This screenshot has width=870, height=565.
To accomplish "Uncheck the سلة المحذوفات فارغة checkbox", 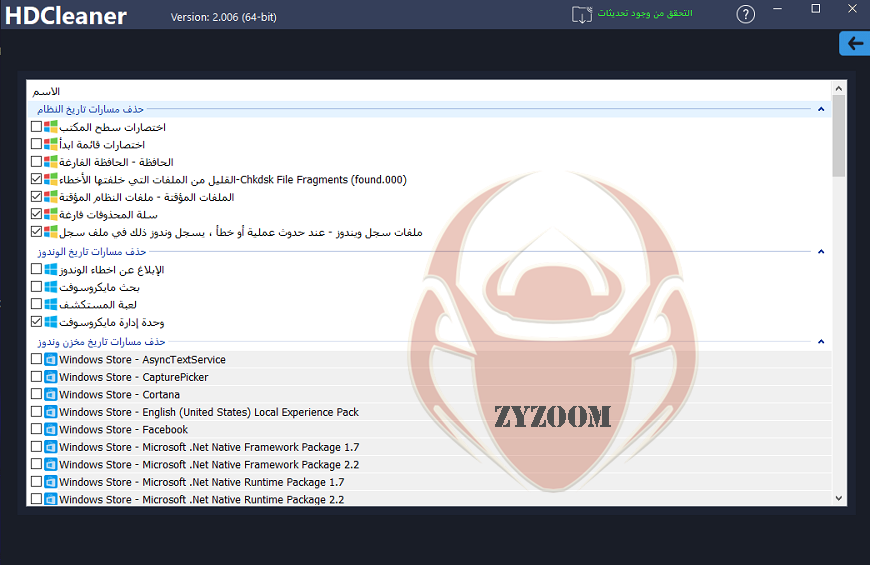I will click(x=37, y=214).
